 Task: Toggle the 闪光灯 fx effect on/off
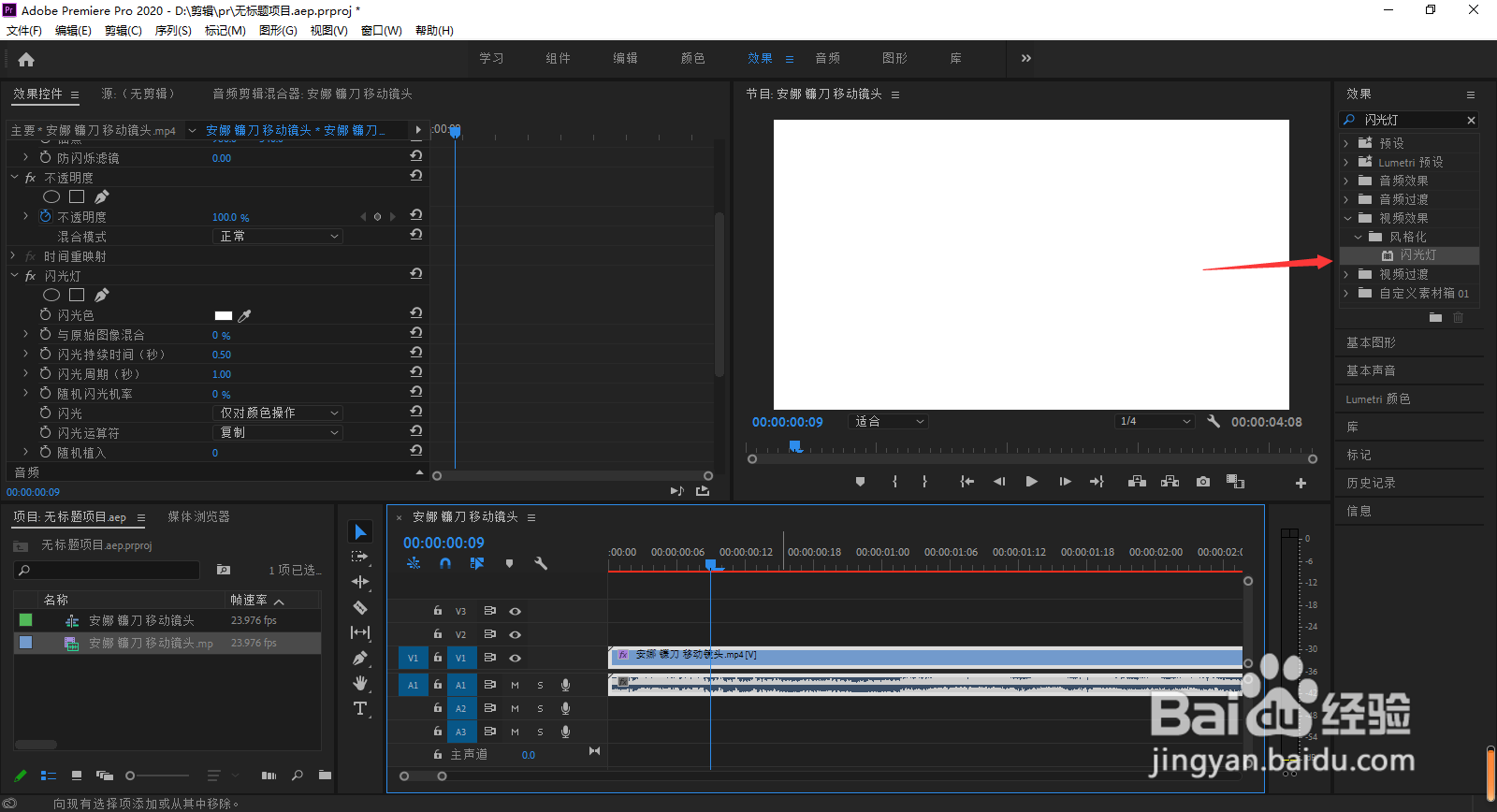click(30, 276)
